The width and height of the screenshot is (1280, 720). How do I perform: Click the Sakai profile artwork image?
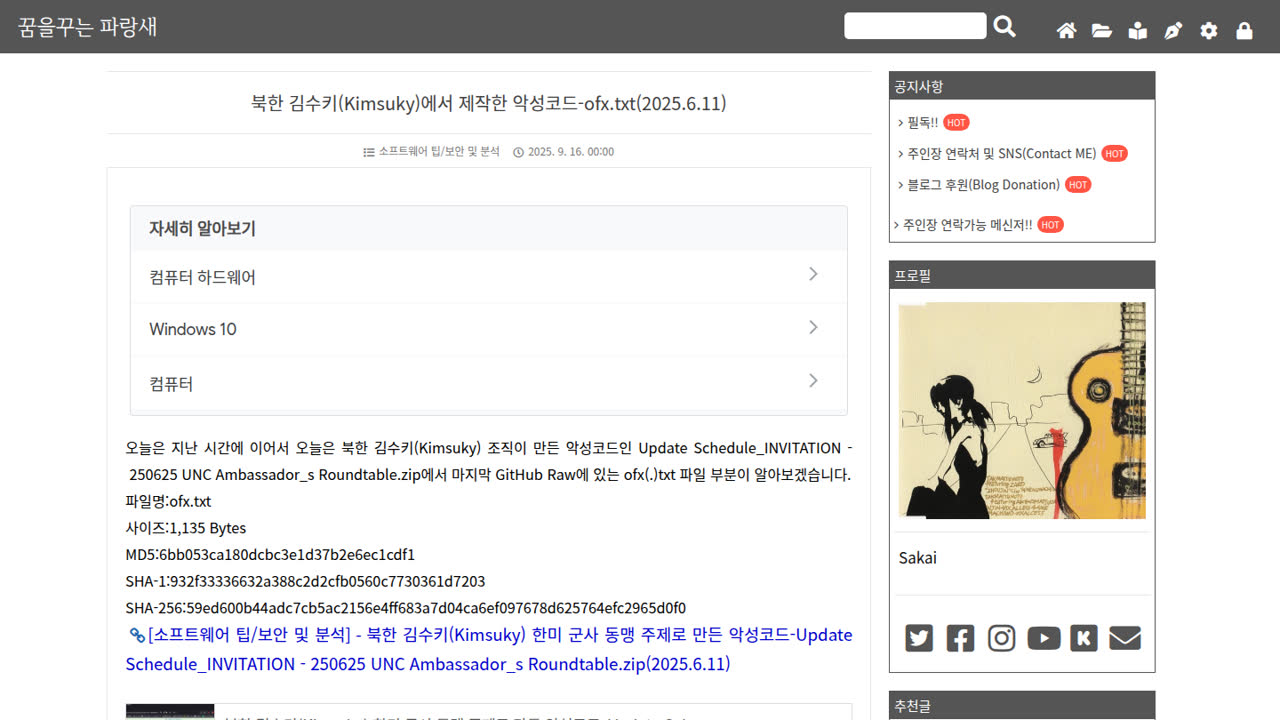click(1022, 410)
